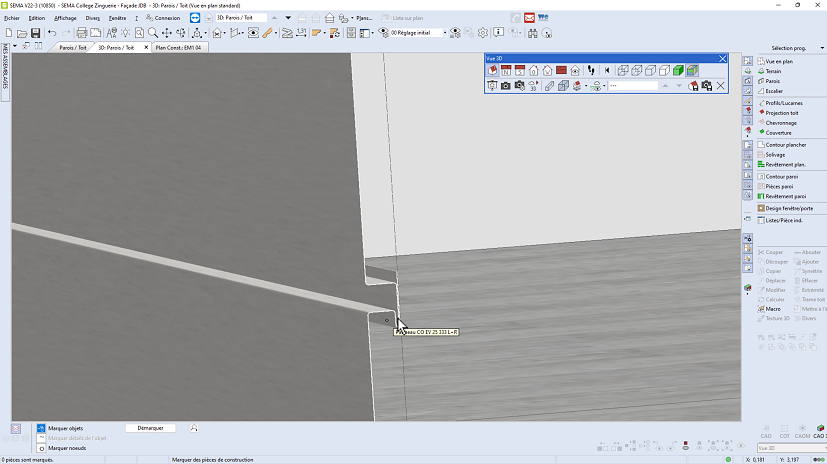Click the empty text field in Vue 3D toolbar

pyautogui.click(x=633, y=86)
